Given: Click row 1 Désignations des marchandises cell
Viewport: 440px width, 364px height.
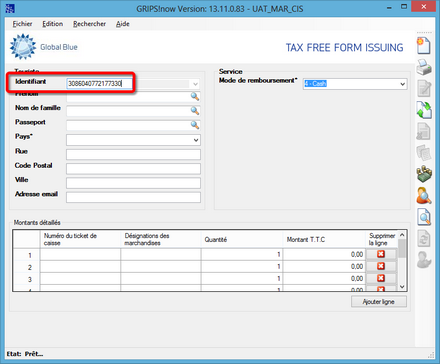Looking at the screenshot, I should click(161, 254).
